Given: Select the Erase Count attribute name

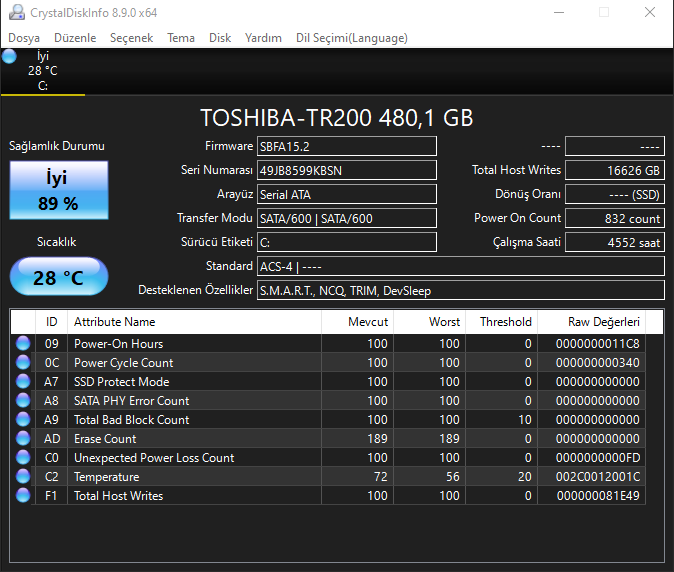Looking at the screenshot, I should (x=105, y=439).
